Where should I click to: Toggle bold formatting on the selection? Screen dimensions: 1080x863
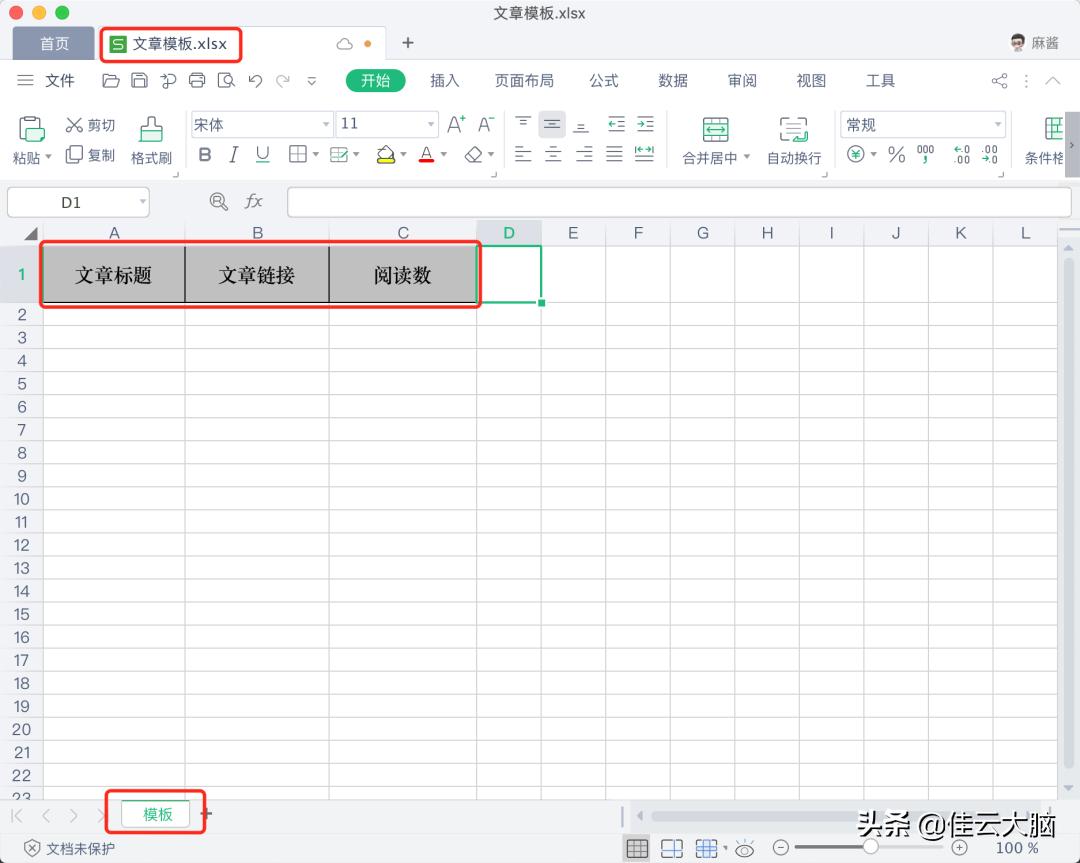205,155
